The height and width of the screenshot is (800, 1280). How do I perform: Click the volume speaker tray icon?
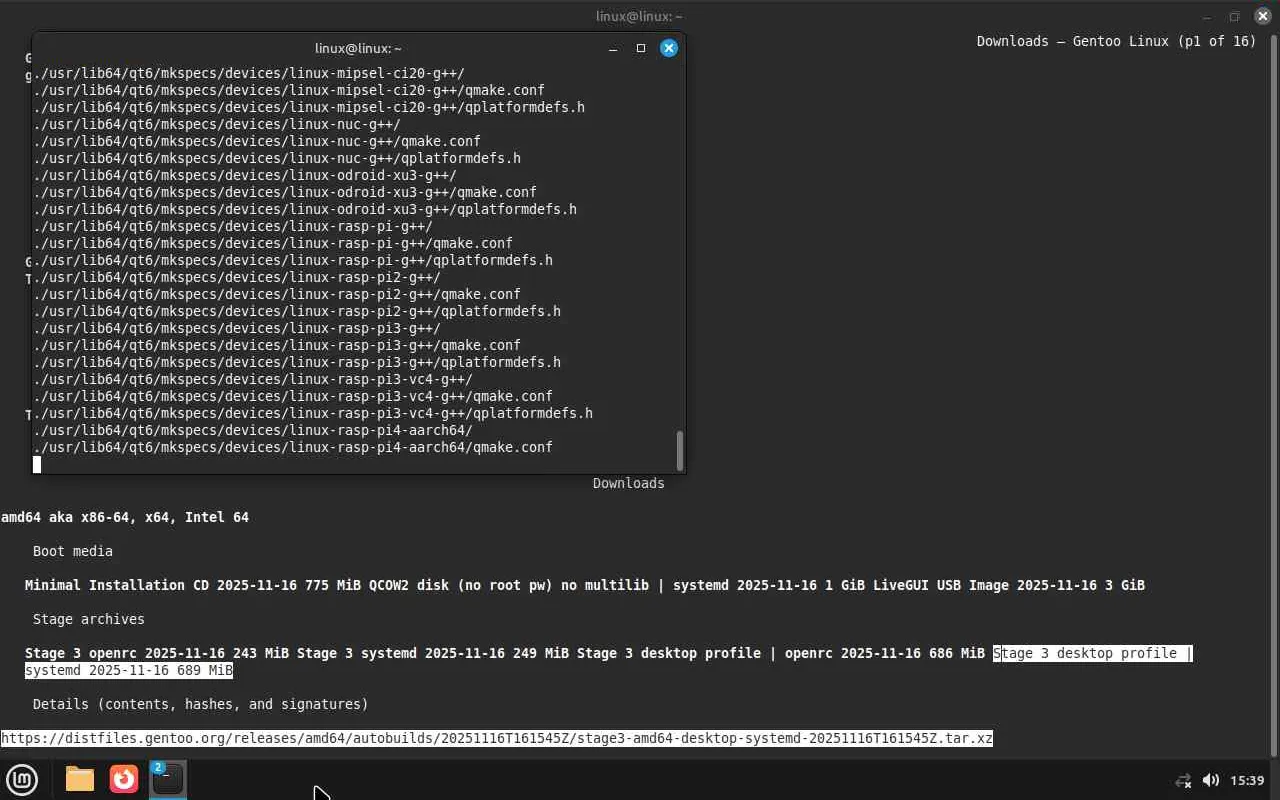[x=1211, y=780]
